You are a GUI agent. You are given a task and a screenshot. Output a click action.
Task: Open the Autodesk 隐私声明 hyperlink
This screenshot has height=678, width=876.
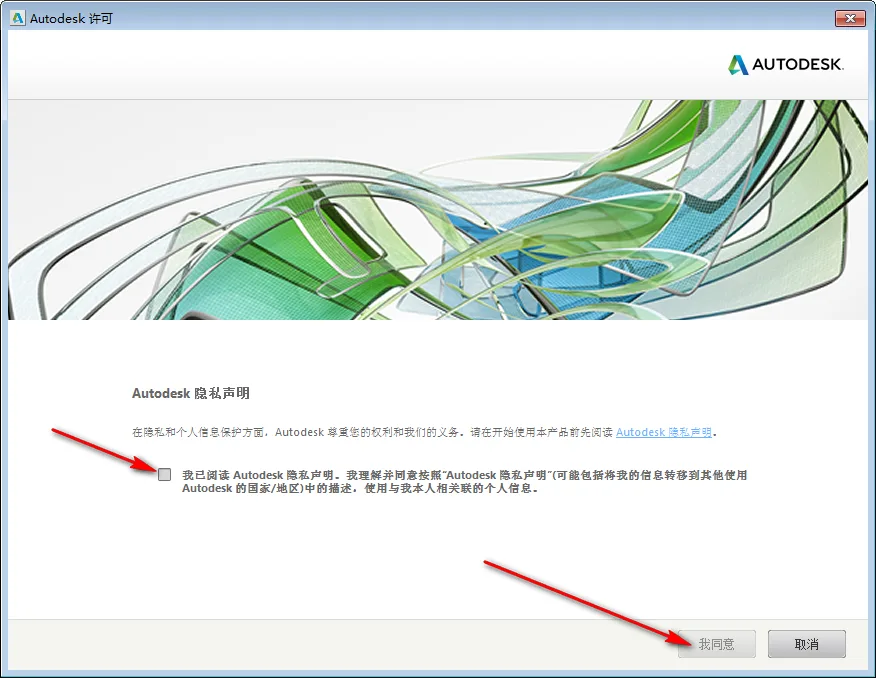point(664,432)
